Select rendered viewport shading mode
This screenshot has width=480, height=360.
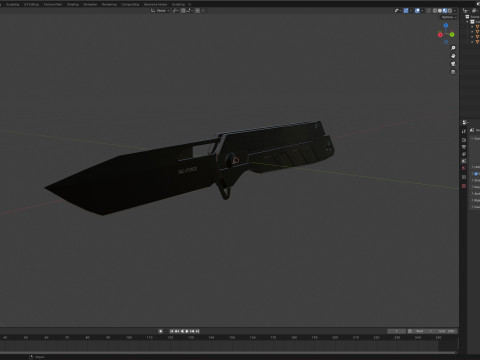[450, 11]
